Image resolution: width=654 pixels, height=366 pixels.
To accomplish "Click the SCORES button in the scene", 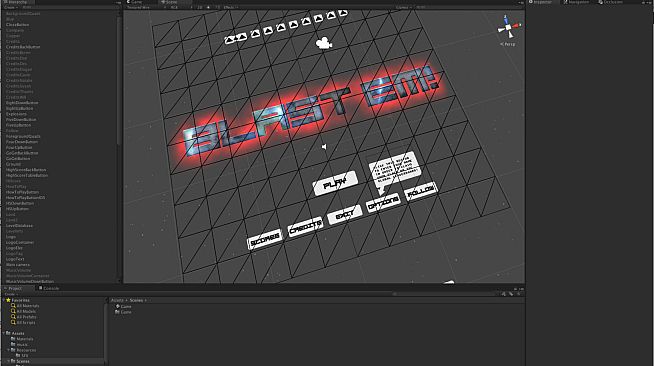I will click(265, 238).
